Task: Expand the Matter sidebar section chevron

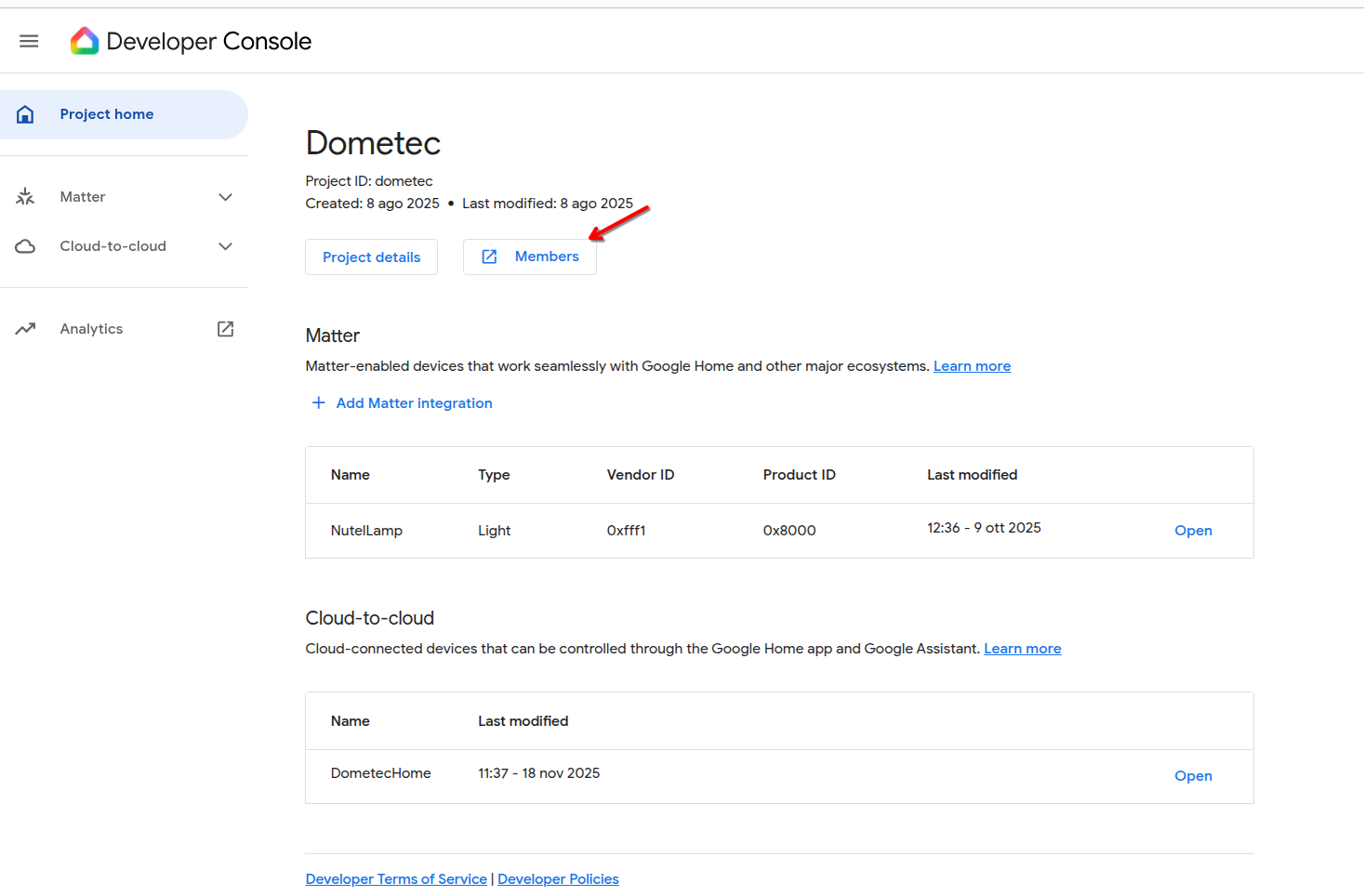Action: pyautogui.click(x=225, y=197)
